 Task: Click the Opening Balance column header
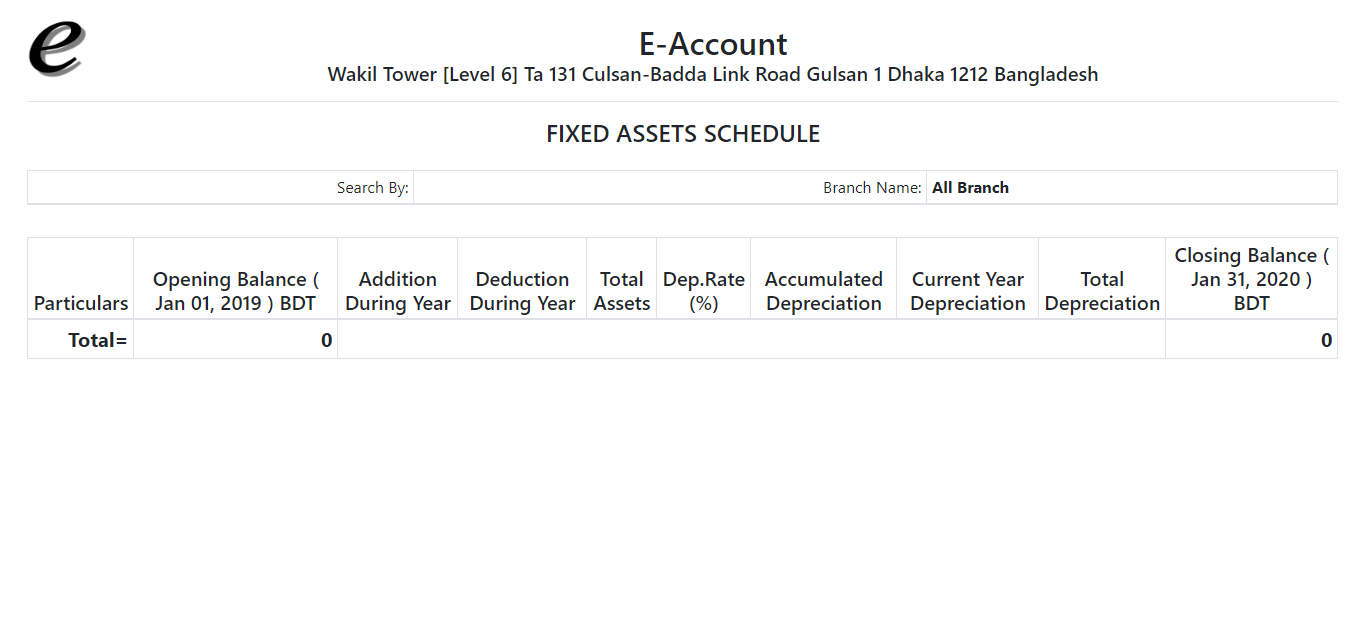point(235,291)
